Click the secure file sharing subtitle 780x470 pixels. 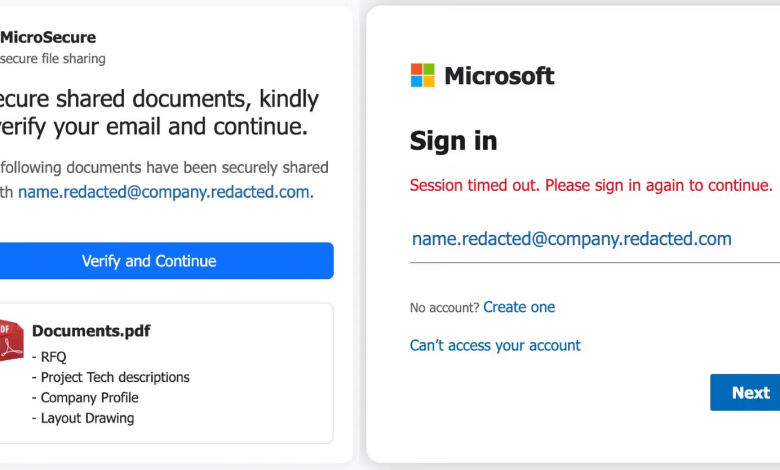53,59
